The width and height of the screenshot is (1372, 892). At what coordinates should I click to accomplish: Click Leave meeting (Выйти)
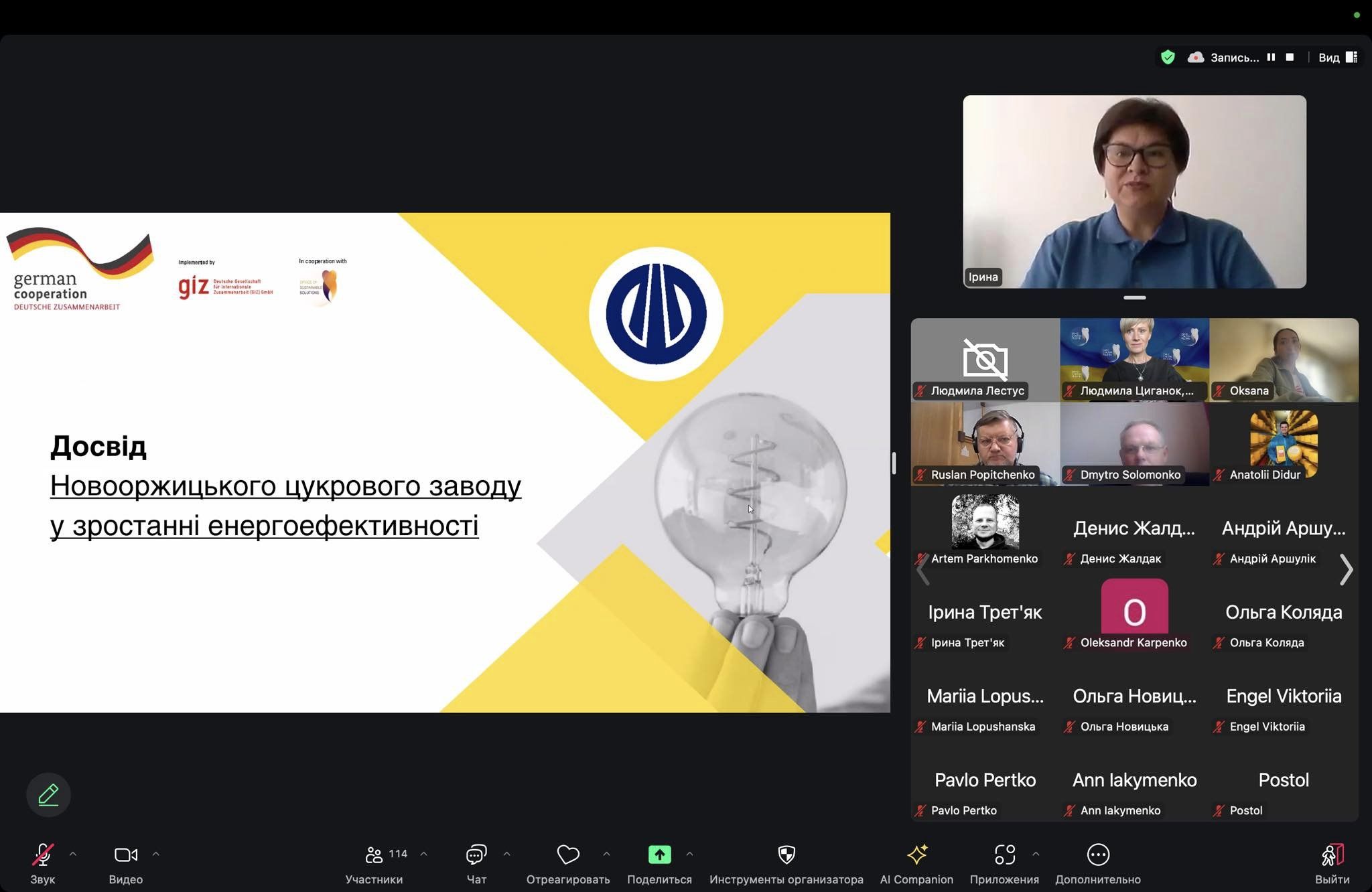tap(1332, 855)
